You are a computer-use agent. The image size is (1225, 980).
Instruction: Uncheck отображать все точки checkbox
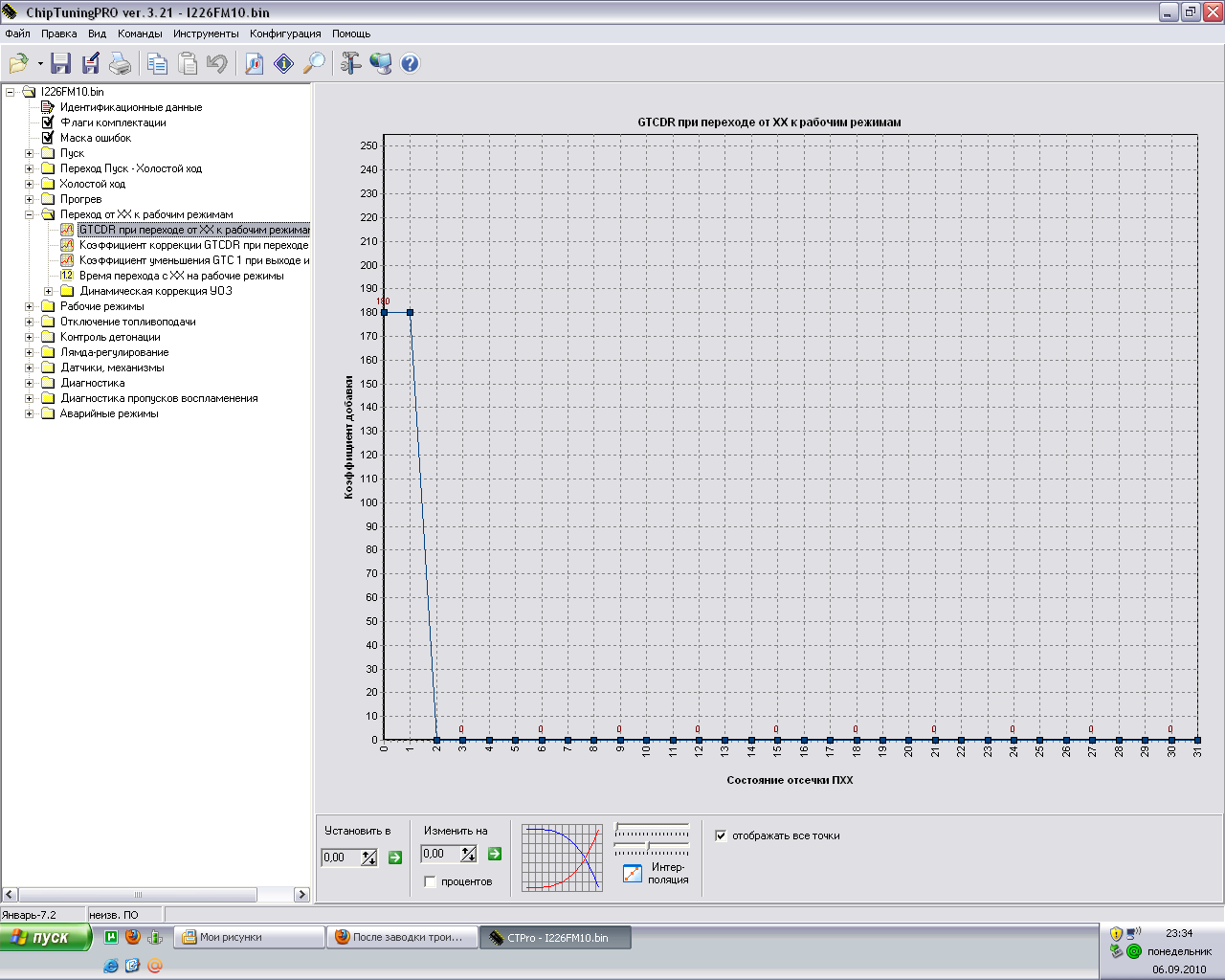point(721,835)
